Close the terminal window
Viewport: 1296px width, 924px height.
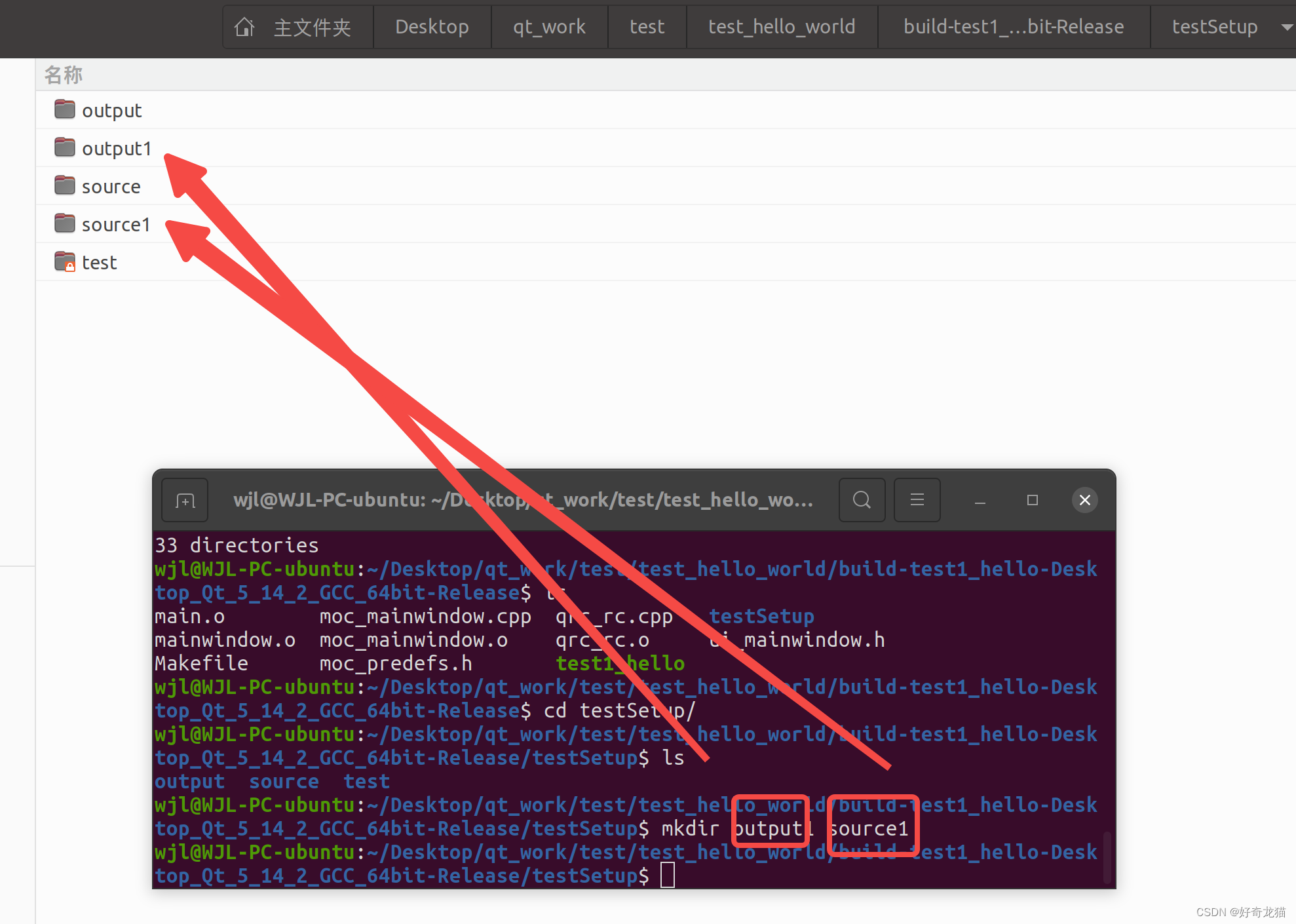1085,500
